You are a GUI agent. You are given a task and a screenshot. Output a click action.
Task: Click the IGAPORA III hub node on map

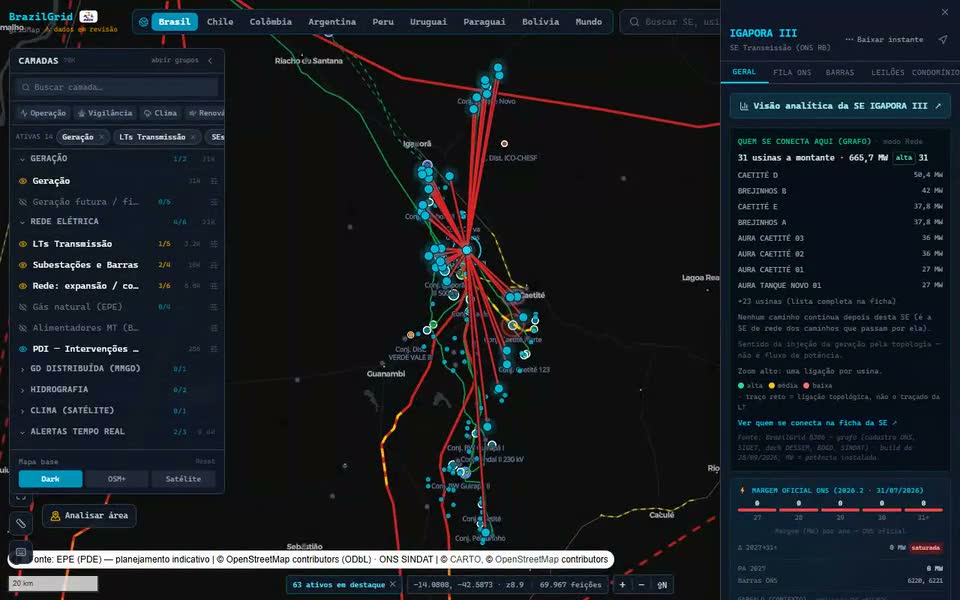point(467,250)
